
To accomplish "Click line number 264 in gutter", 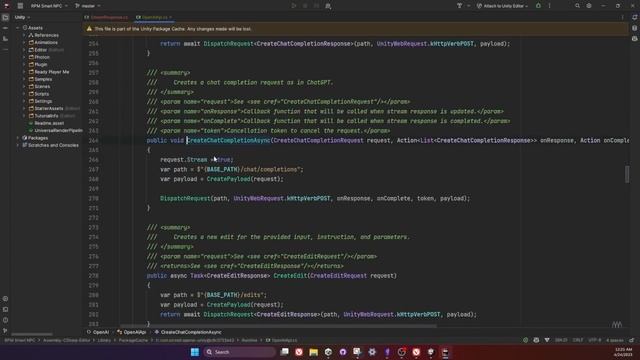I will (93, 140).
